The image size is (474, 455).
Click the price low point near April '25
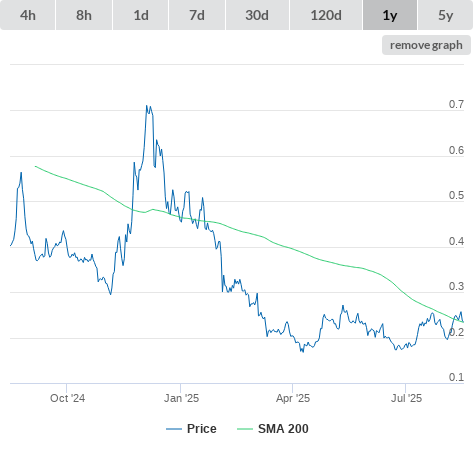303,351
